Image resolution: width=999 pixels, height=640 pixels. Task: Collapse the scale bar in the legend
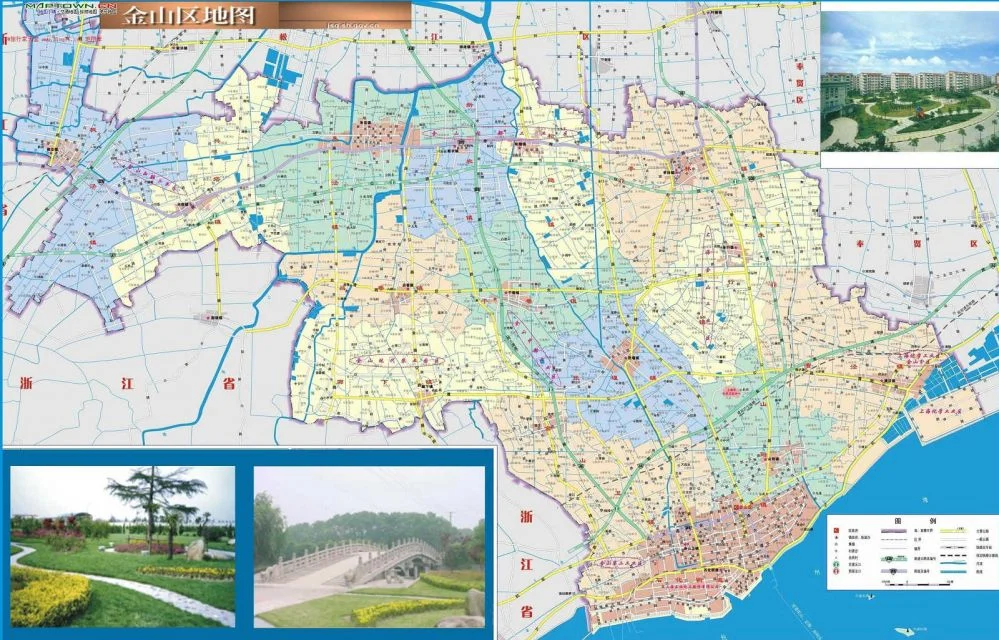click(x=918, y=583)
